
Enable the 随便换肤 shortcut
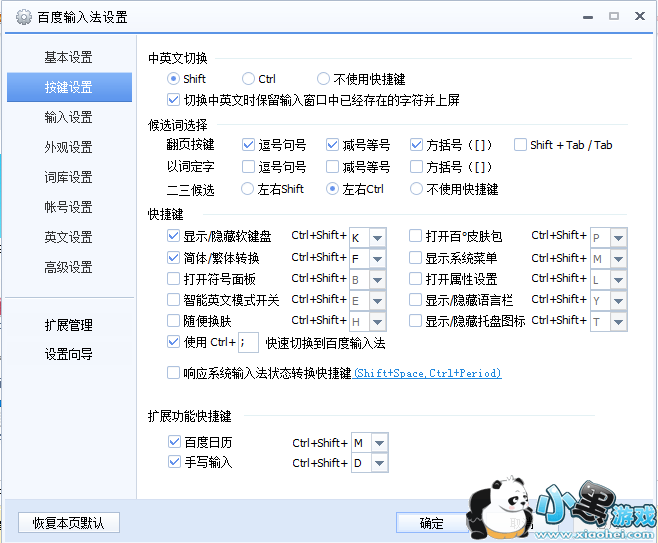point(173,321)
